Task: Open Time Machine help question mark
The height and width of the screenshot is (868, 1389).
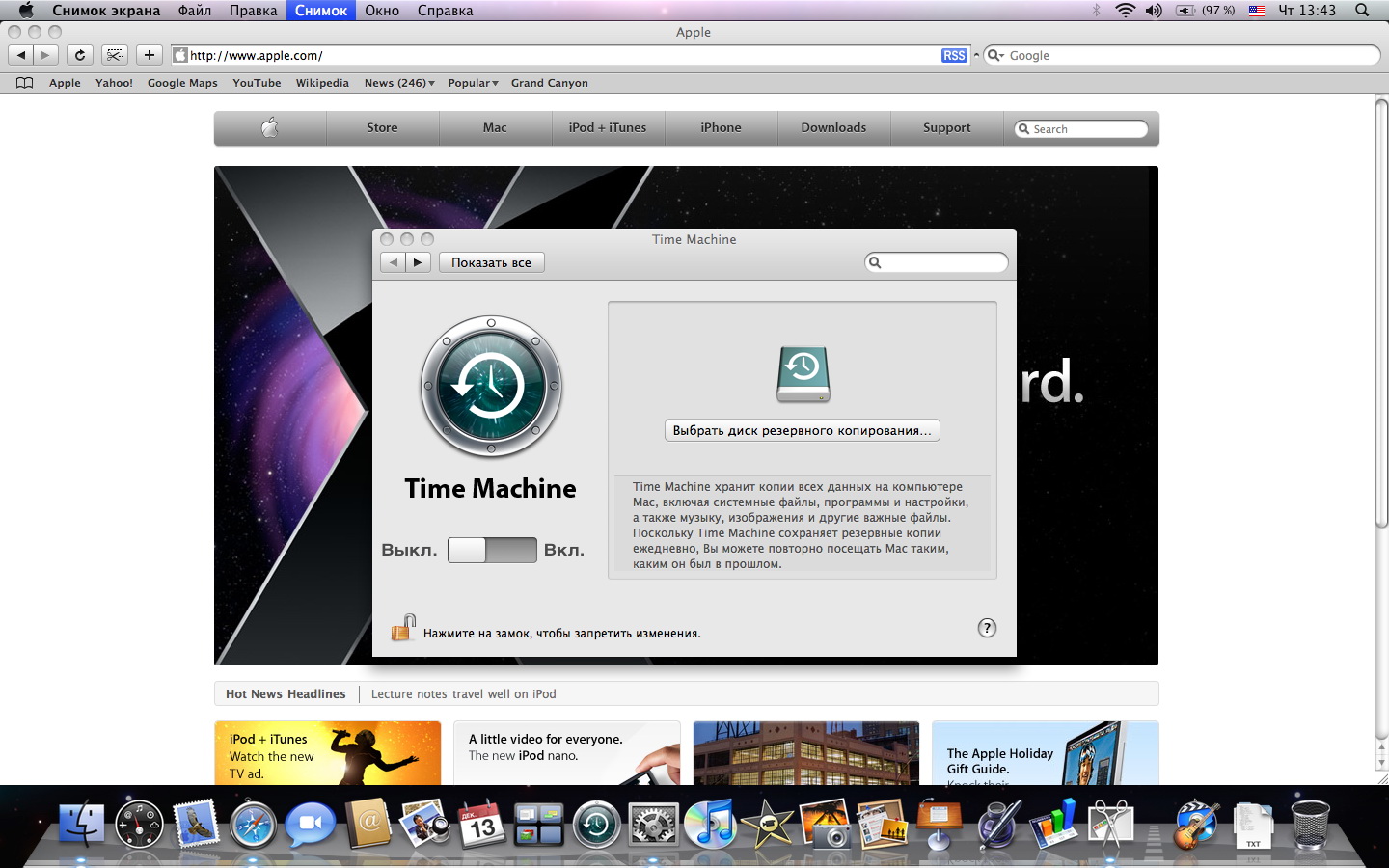Action: coord(987,628)
